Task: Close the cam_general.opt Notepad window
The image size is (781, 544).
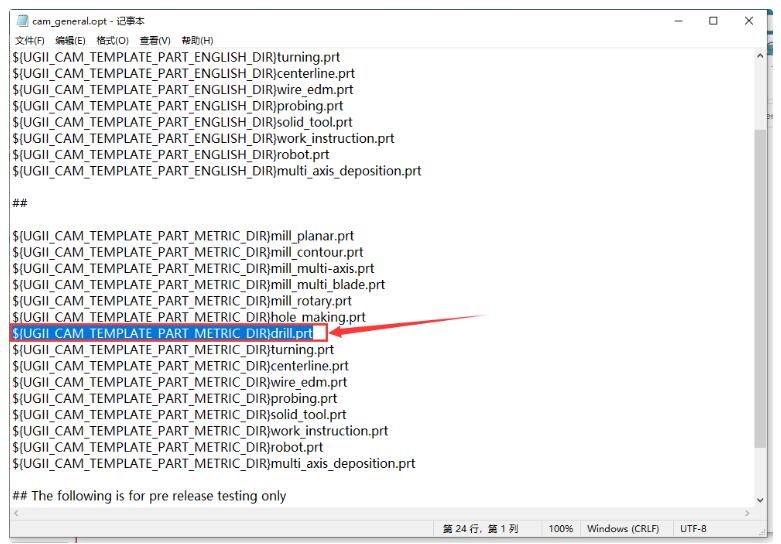Action: [749, 21]
